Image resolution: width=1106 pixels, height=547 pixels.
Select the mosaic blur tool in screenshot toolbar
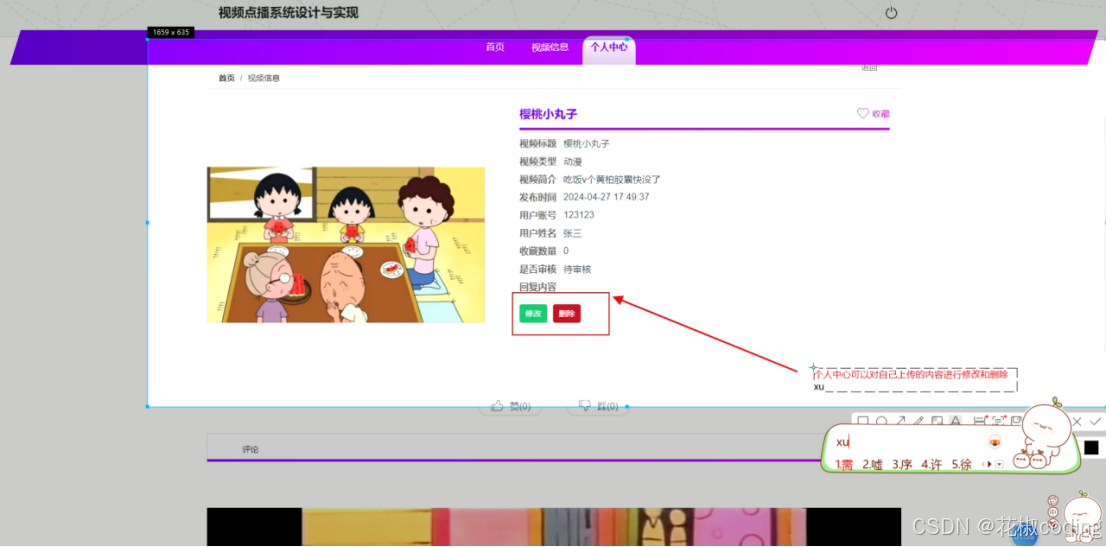point(937,421)
